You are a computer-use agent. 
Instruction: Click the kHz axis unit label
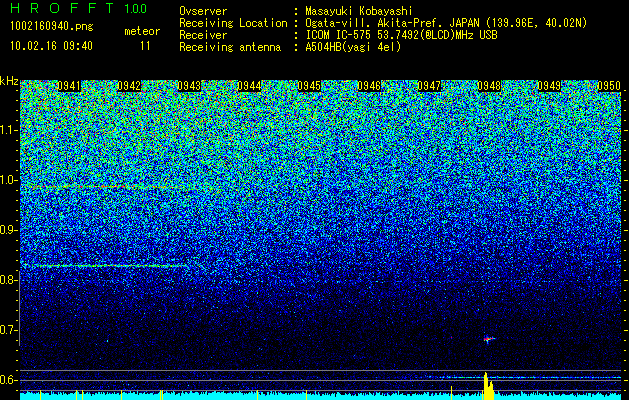pos(9,81)
